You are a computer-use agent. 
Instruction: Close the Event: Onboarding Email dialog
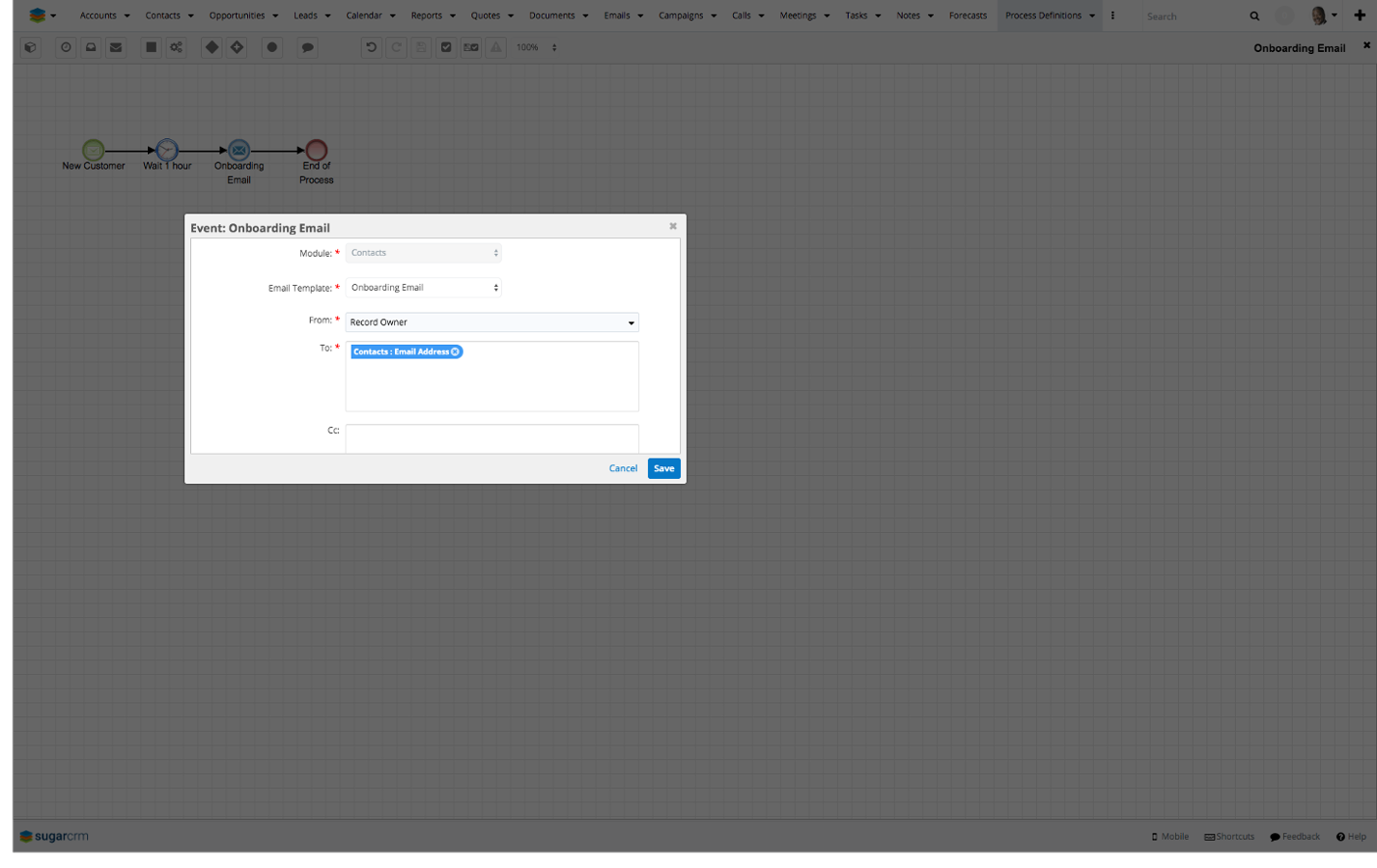tap(673, 226)
